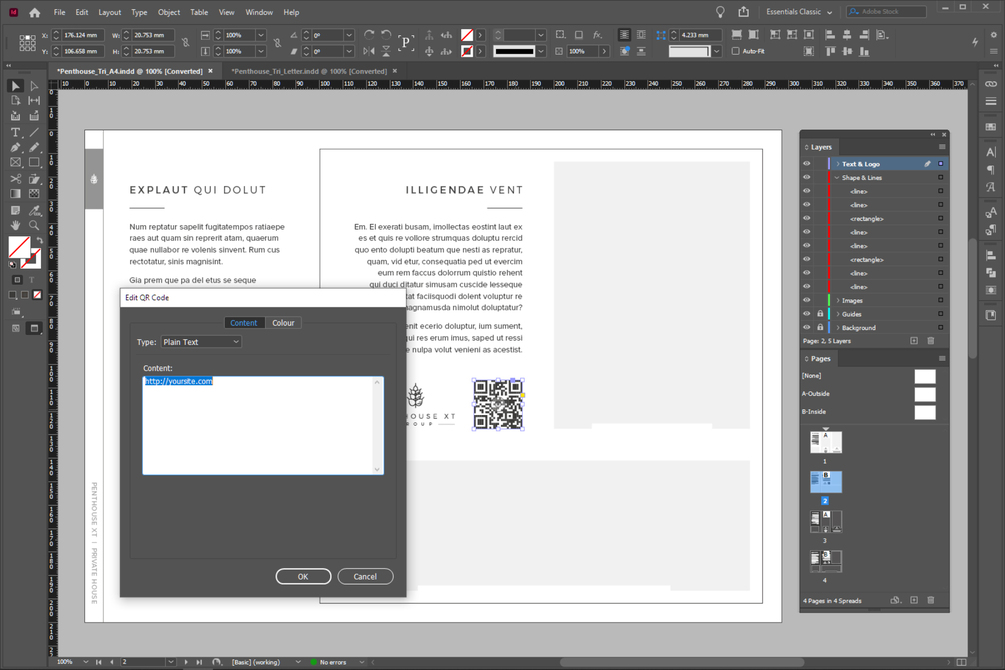Hide the Text & Logo layer
The width and height of the screenshot is (1005, 670).
coord(807,164)
